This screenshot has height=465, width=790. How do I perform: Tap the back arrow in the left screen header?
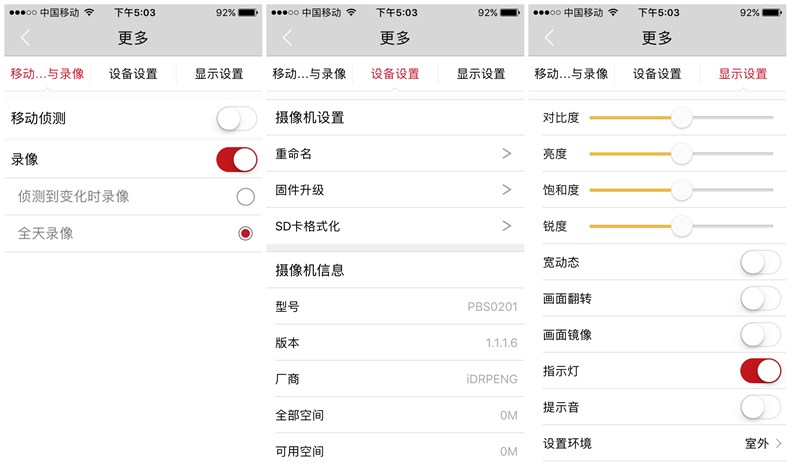(x=25, y=37)
